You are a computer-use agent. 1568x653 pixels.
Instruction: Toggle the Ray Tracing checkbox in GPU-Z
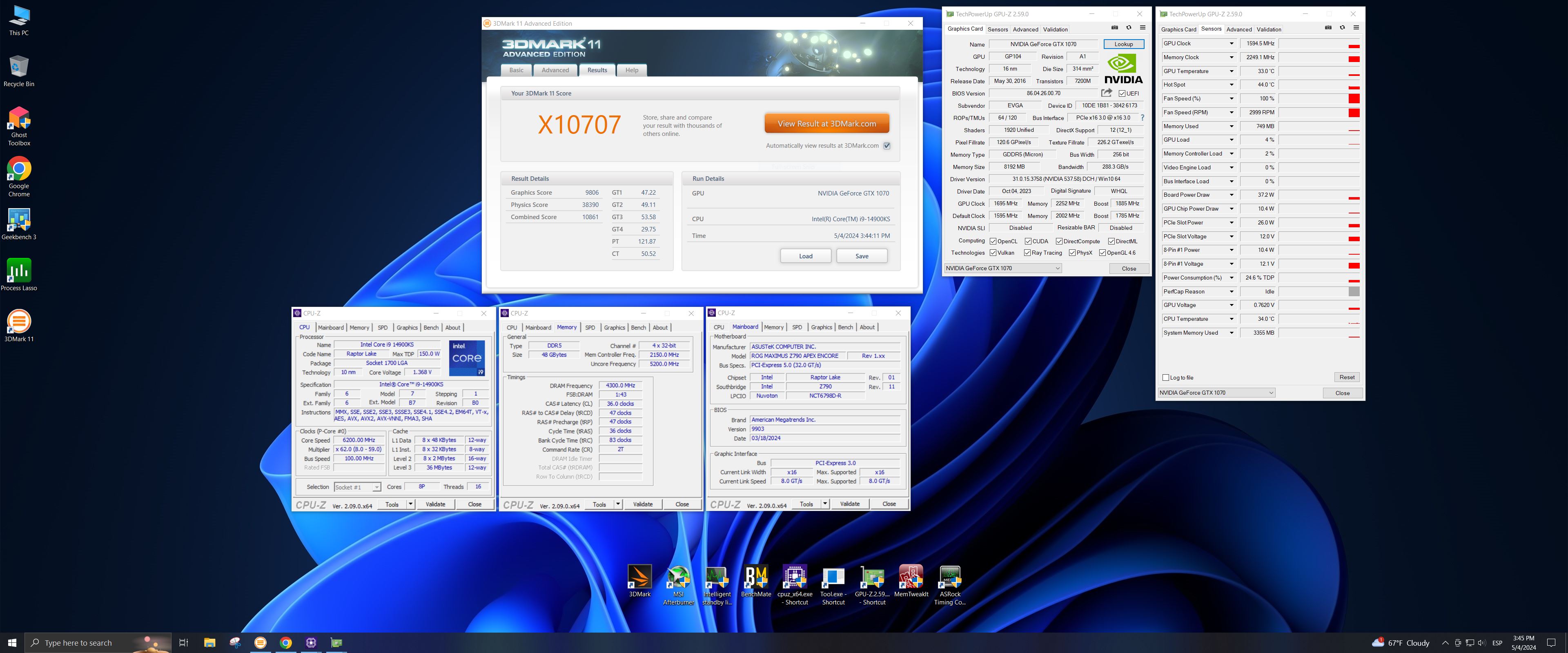[1027, 253]
